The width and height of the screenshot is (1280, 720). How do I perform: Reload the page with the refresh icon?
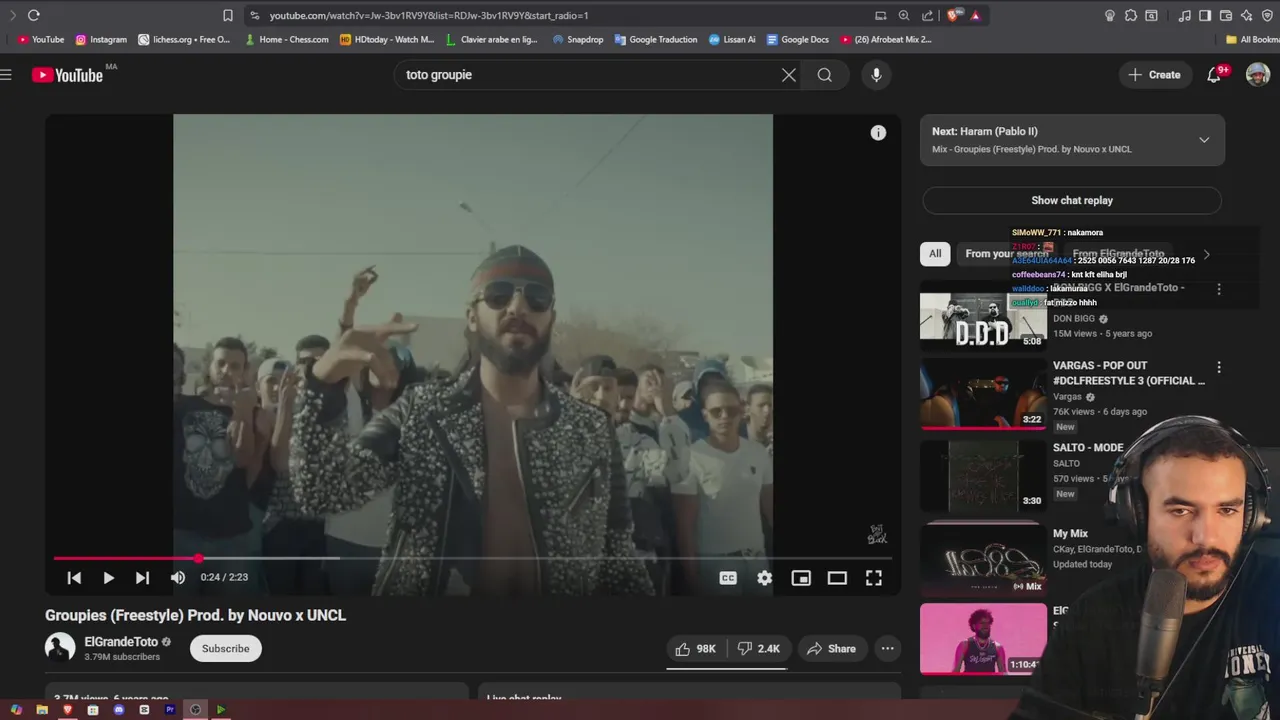pos(33,15)
